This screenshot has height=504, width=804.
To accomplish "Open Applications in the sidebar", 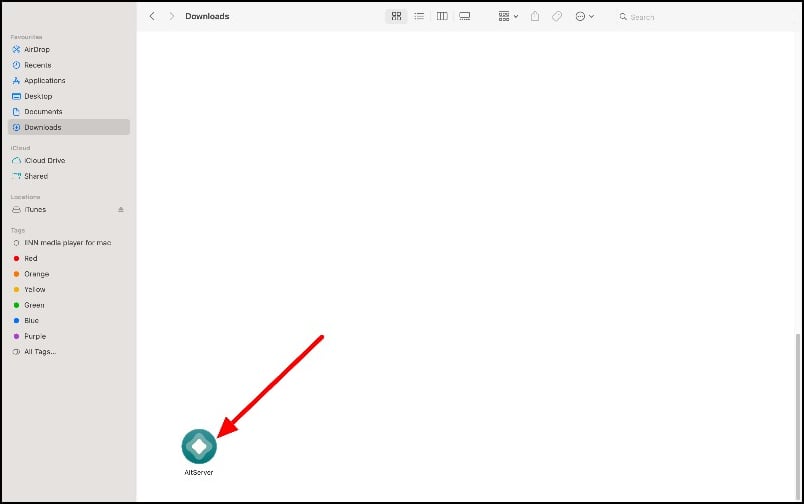I will point(69,80).
